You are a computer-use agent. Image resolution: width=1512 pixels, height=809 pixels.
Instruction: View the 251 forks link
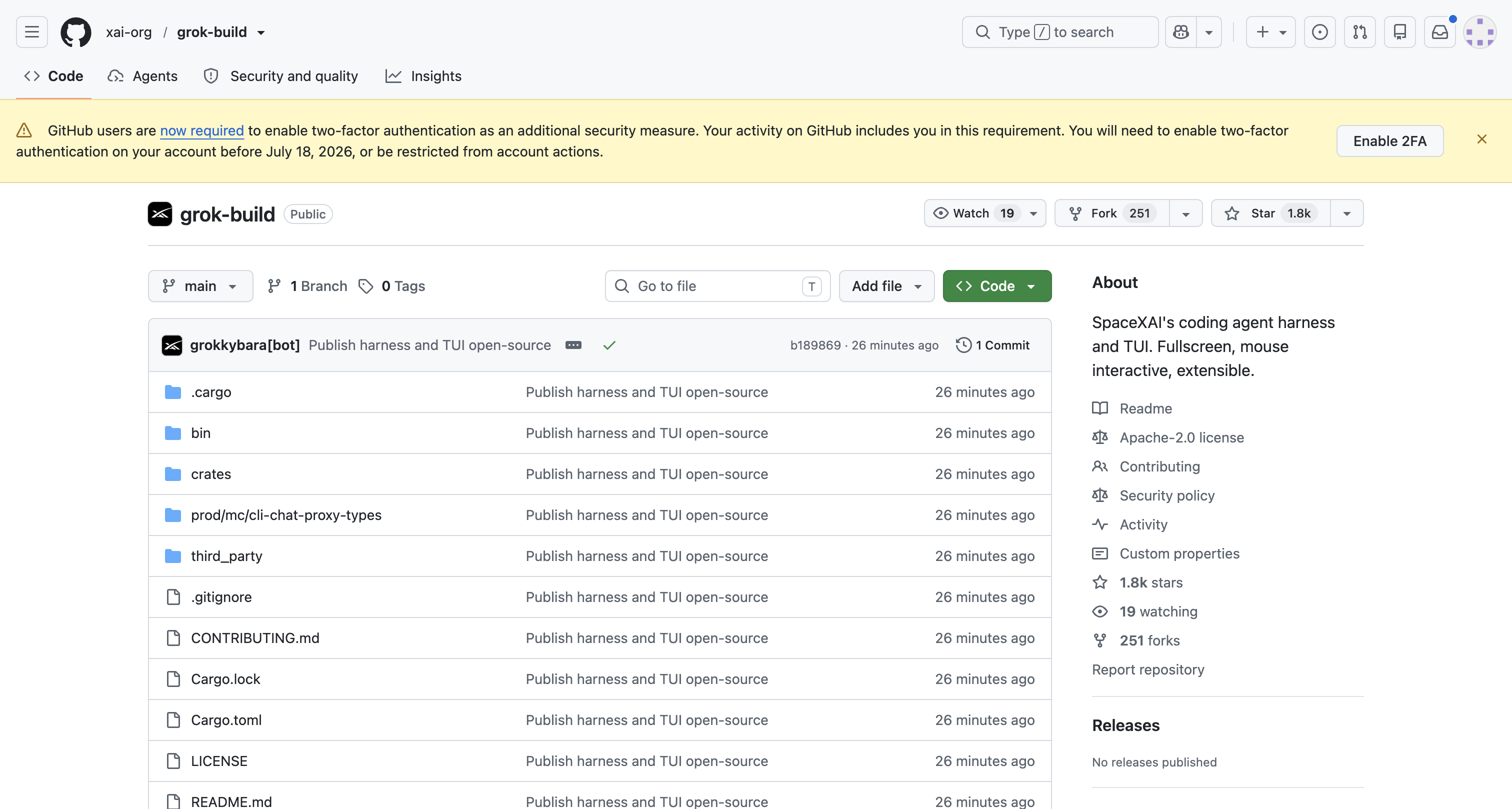point(1136,640)
